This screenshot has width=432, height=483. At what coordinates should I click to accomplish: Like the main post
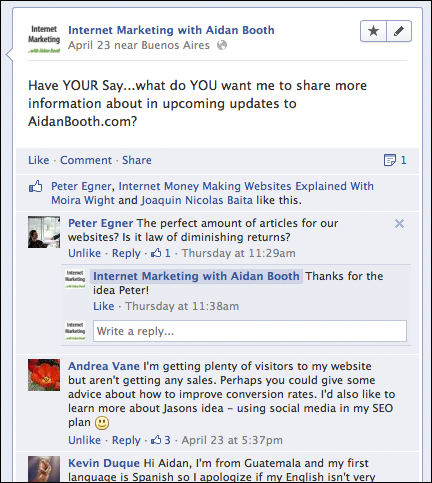coord(39,160)
